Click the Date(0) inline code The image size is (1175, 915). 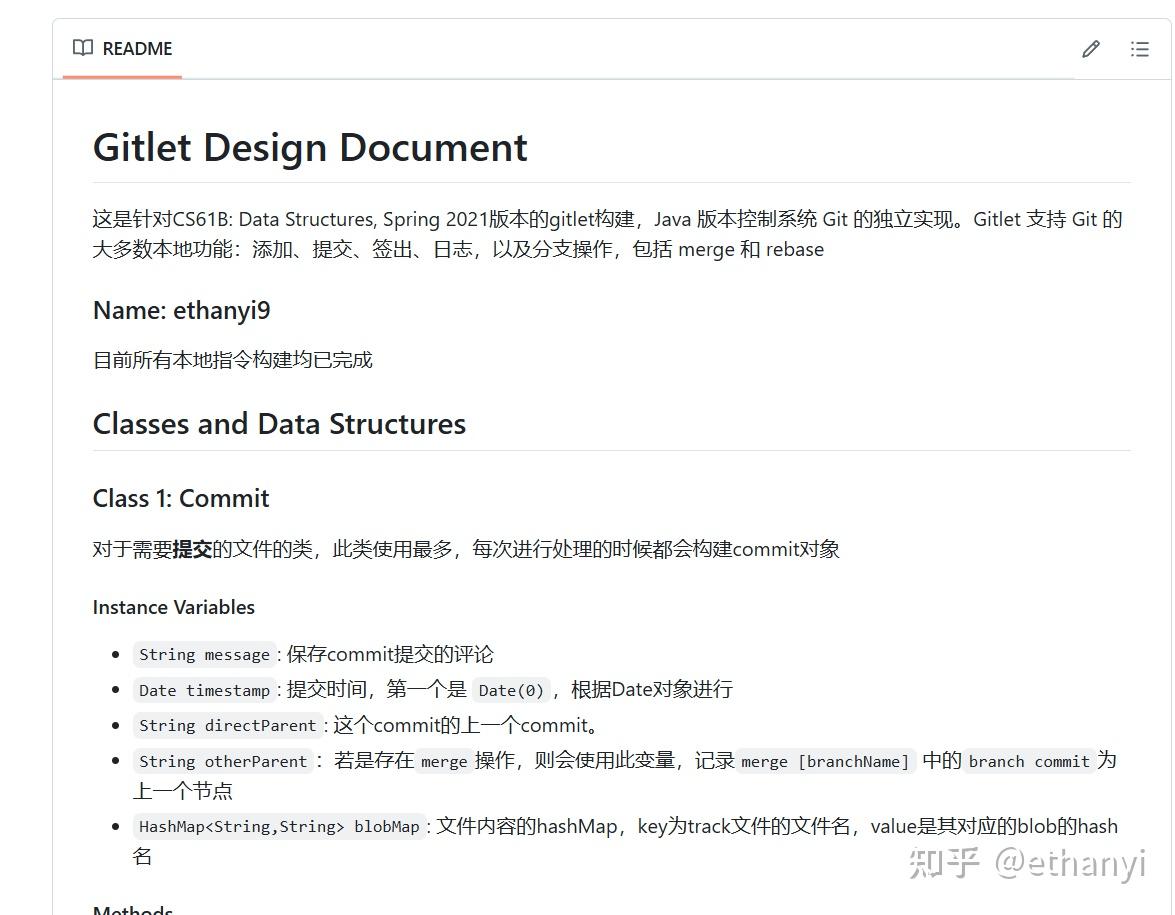(511, 690)
